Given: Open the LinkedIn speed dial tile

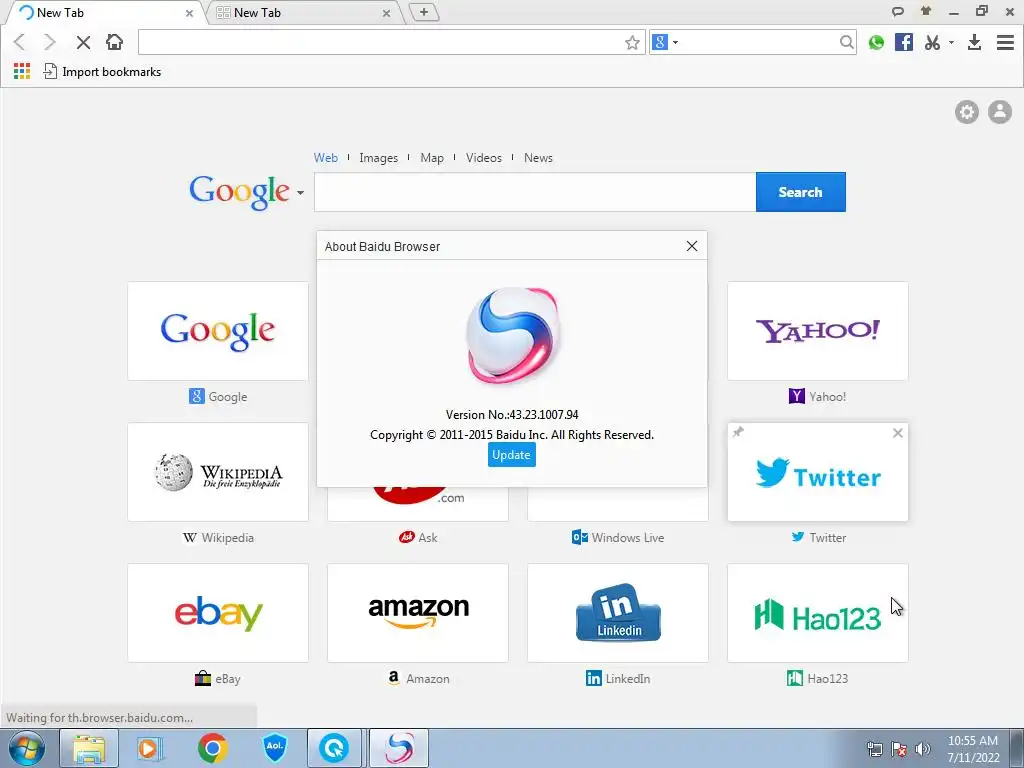Looking at the screenshot, I should [618, 613].
